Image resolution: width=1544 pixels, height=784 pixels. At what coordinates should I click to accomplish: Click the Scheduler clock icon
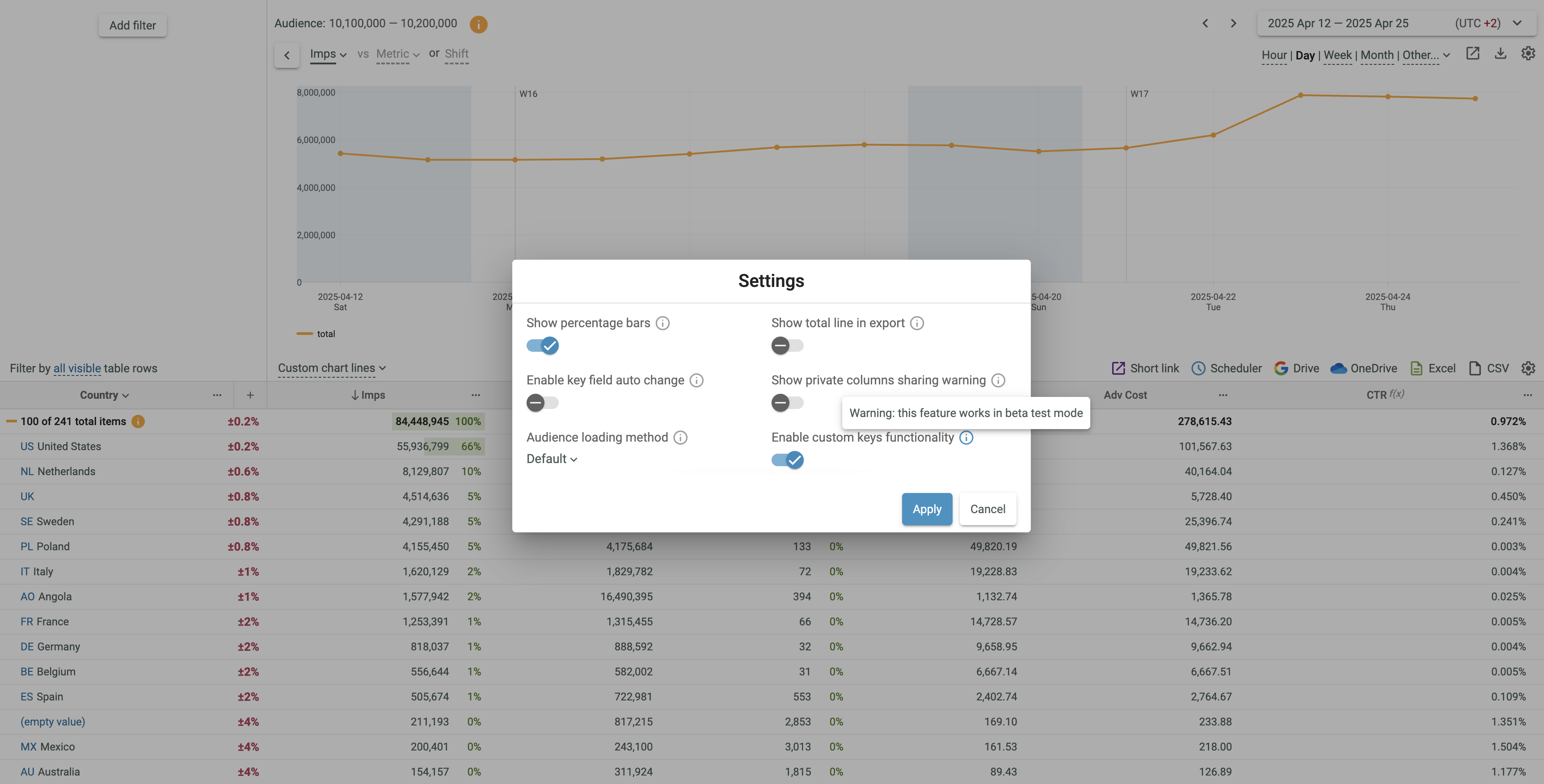(x=1198, y=369)
